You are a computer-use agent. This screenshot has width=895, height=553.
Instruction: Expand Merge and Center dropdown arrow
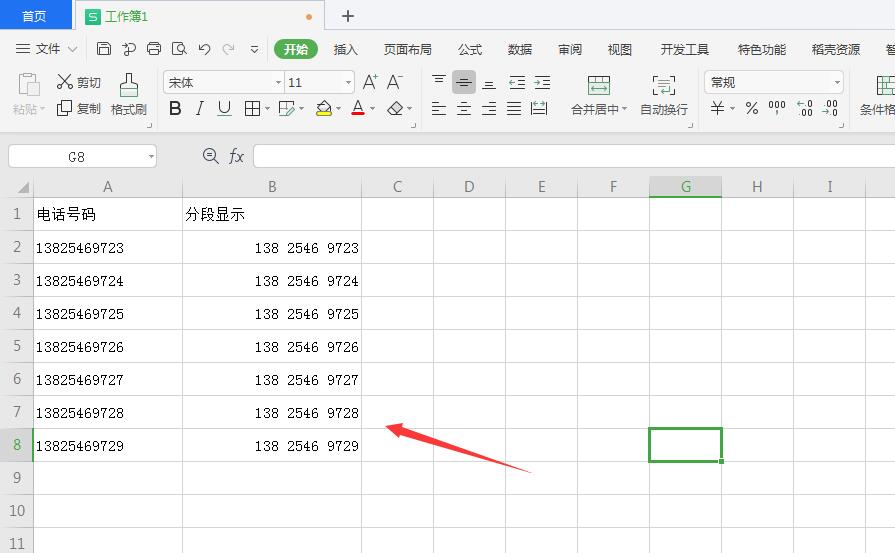coord(624,108)
